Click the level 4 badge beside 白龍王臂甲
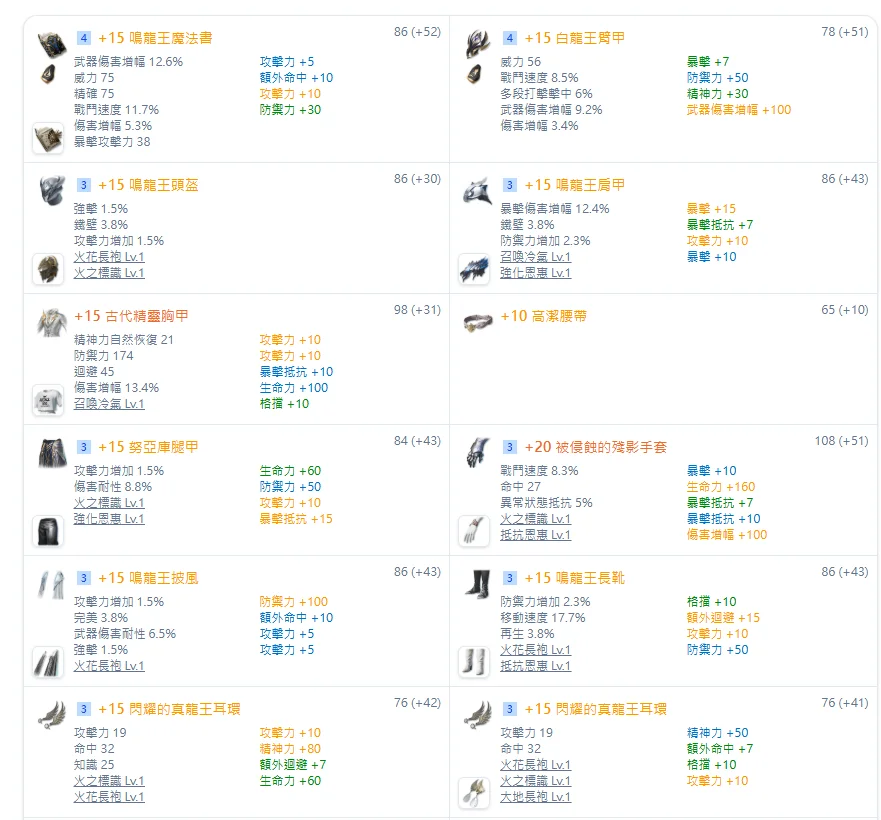Viewport: 881px width, 820px height. (x=510, y=38)
